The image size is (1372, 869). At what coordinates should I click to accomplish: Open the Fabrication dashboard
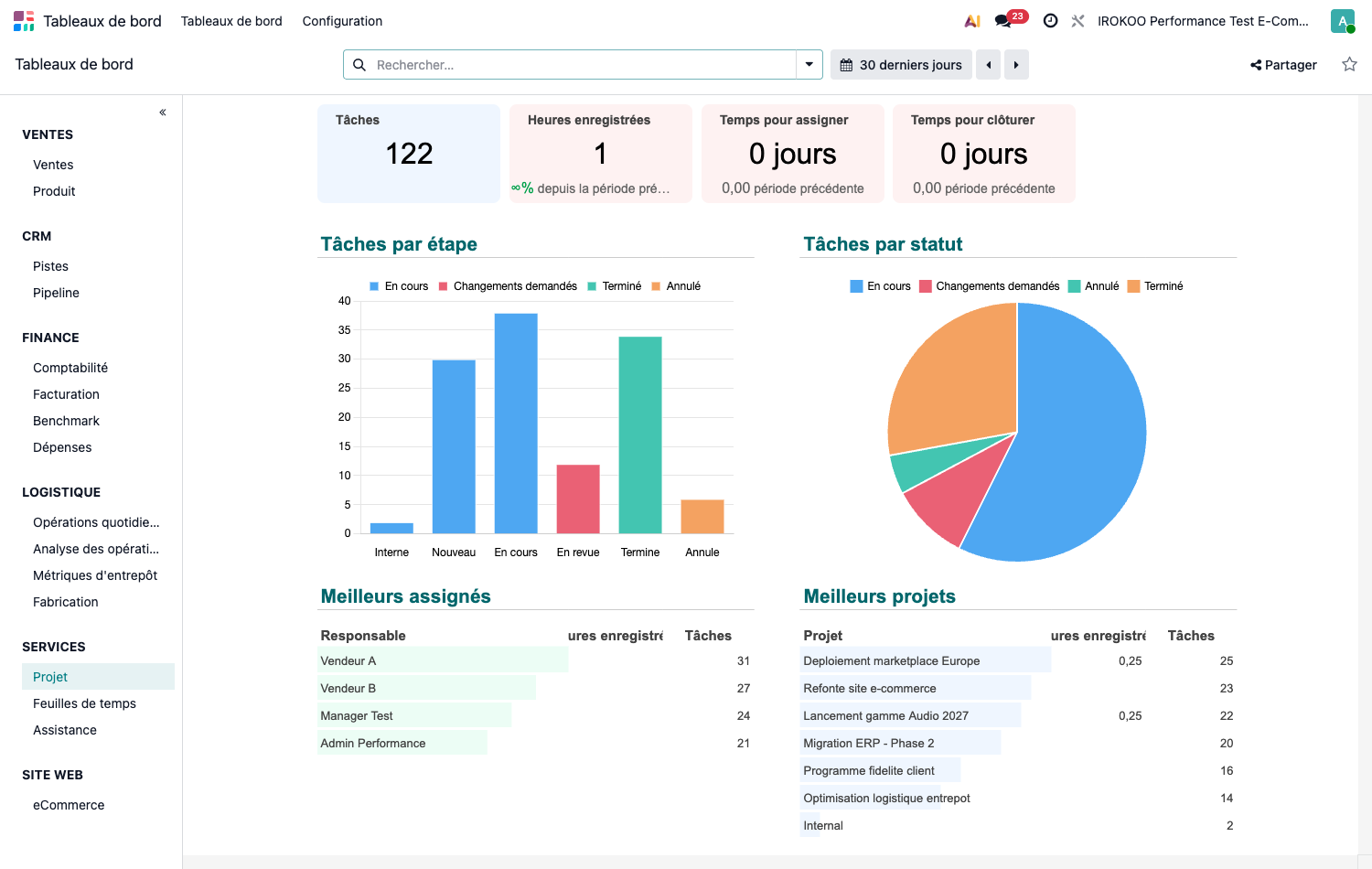coord(65,602)
